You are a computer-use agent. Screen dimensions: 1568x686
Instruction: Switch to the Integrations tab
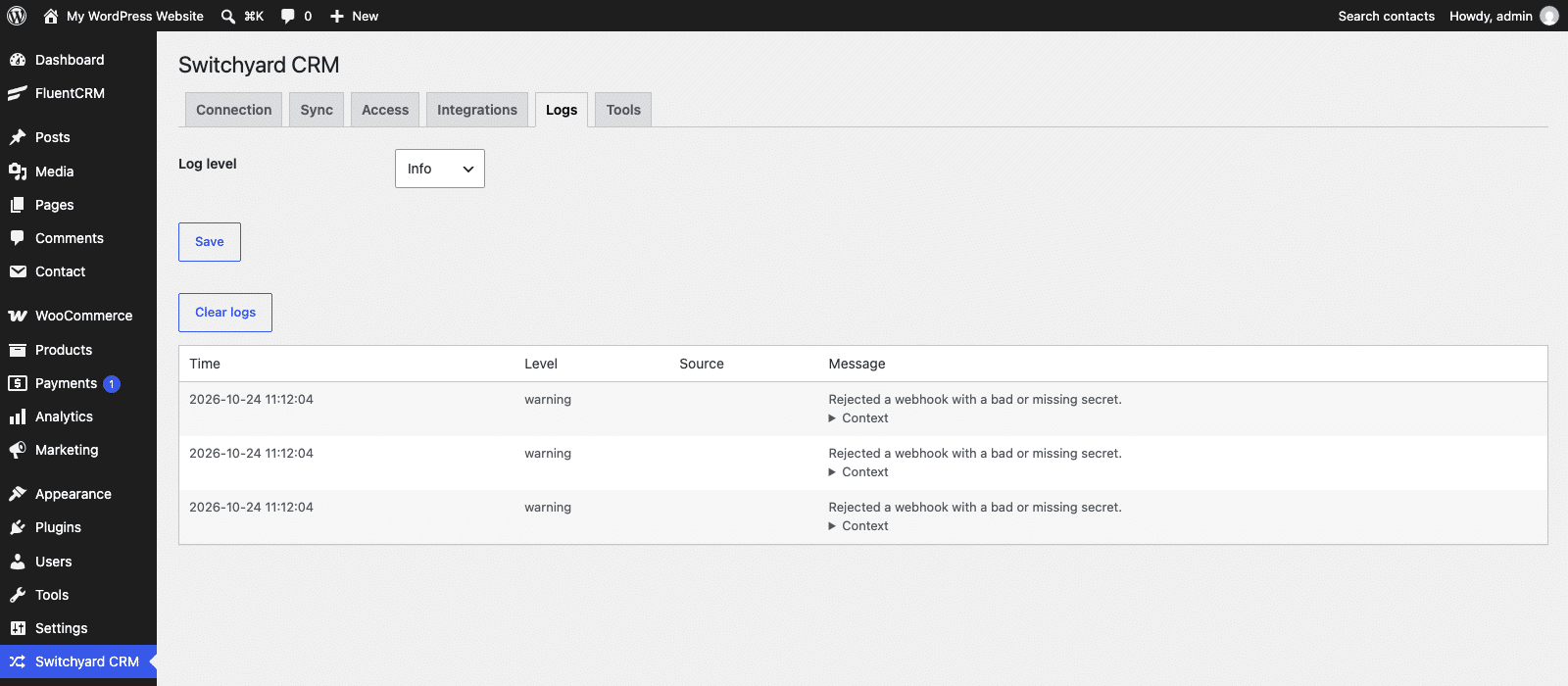[477, 110]
